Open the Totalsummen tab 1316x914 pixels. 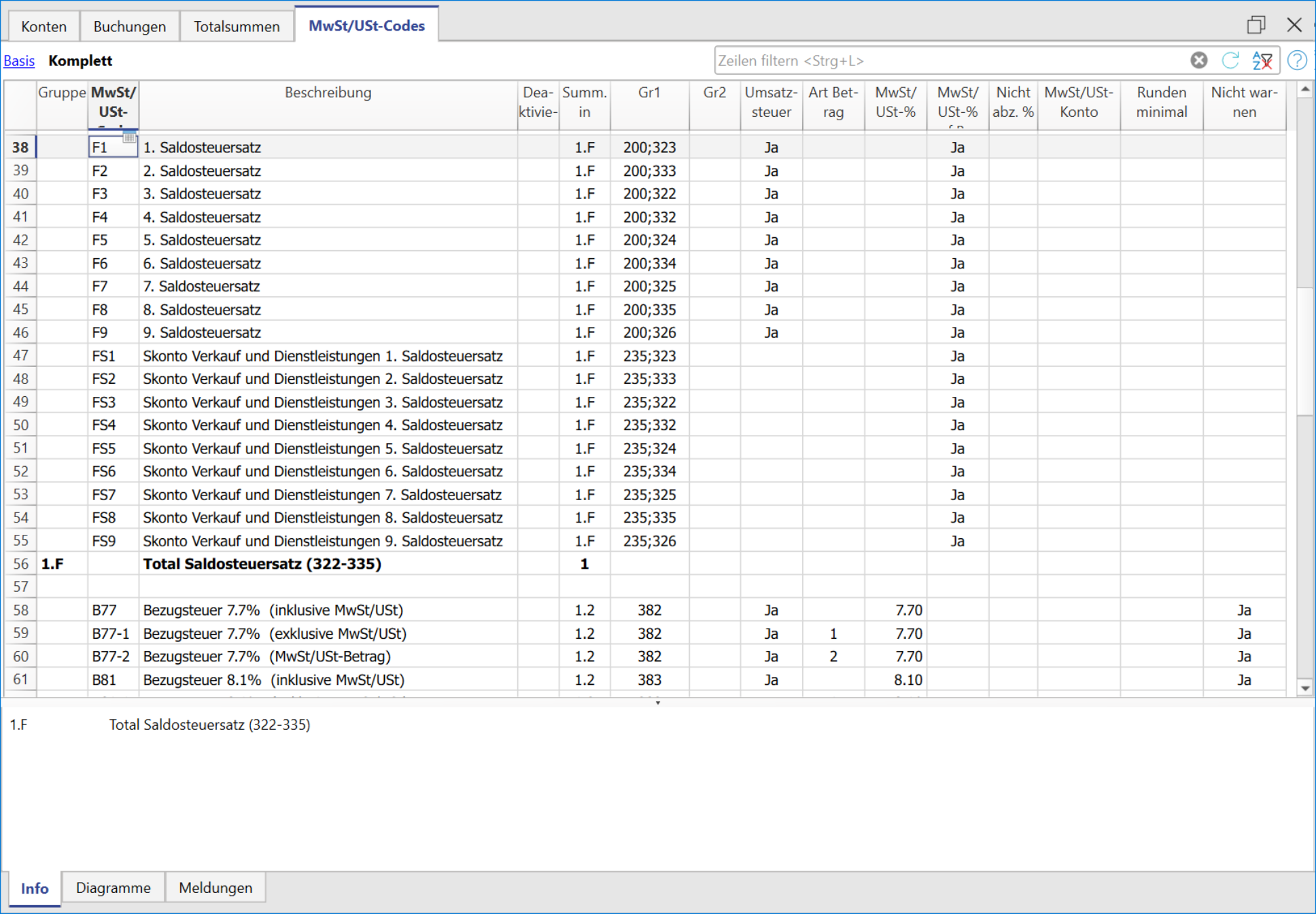click(x=237, y=27)
